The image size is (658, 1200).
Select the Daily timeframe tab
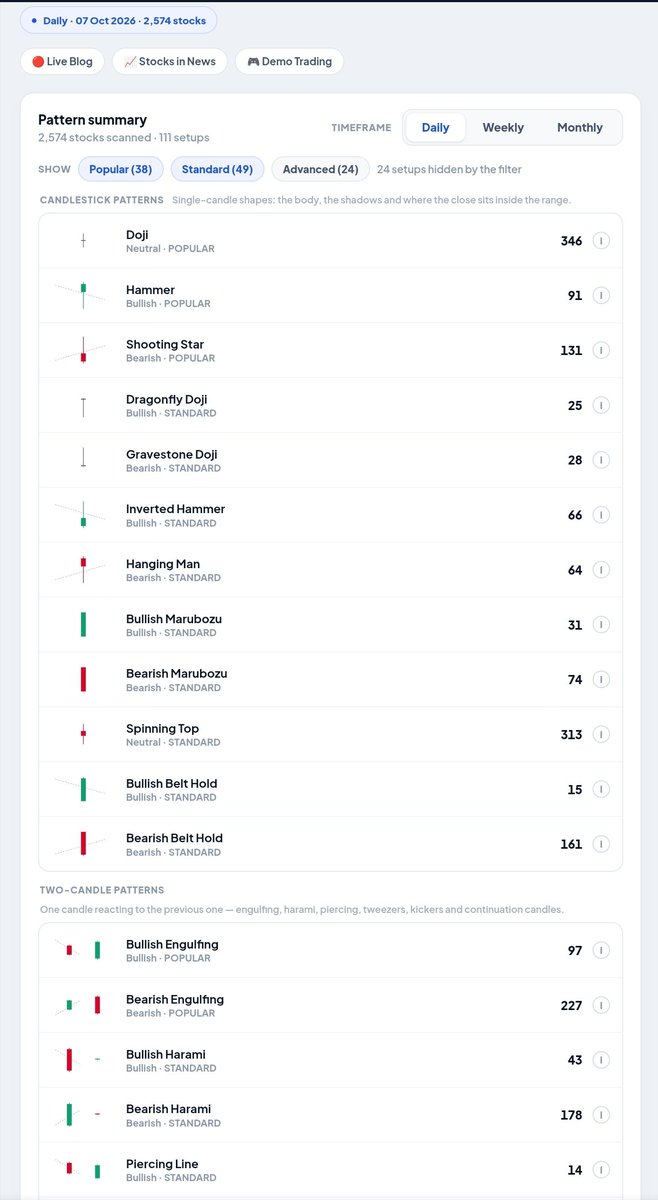click(x=436, y=128)
